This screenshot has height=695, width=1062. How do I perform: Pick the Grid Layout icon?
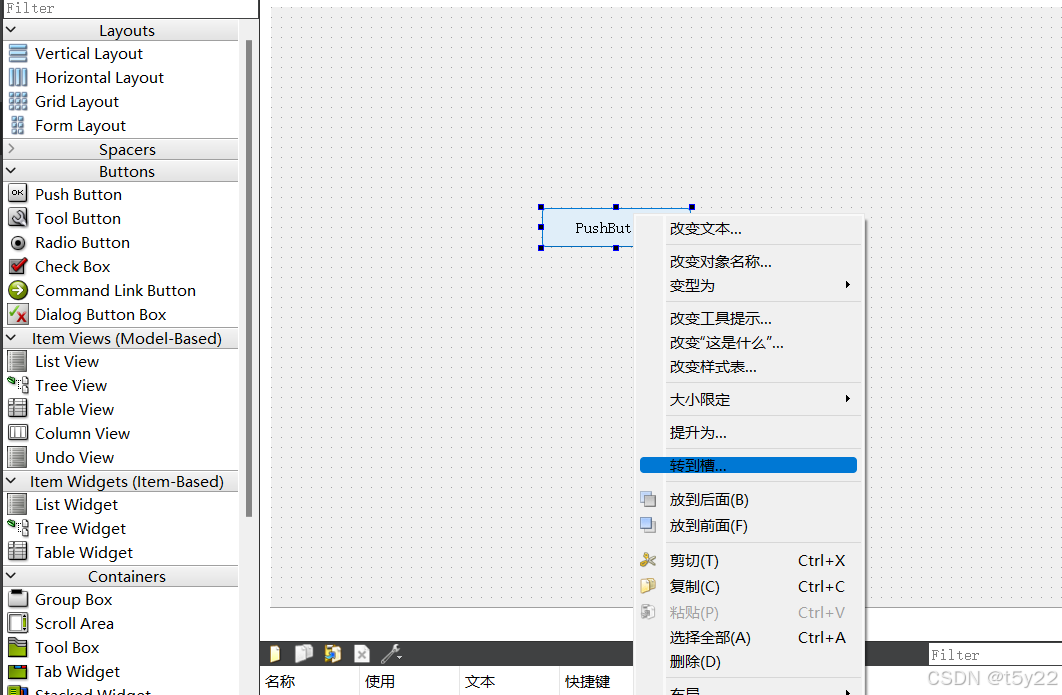[x=18, y=102]
